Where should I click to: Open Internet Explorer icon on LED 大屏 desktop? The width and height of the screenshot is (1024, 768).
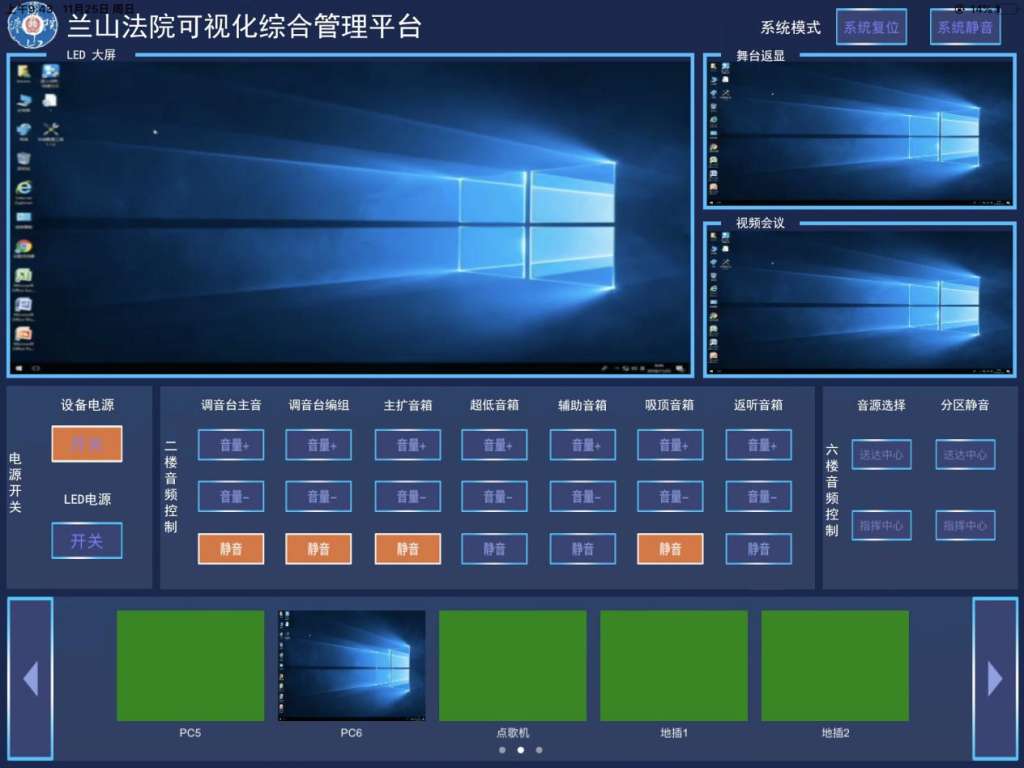coord(24,189)
